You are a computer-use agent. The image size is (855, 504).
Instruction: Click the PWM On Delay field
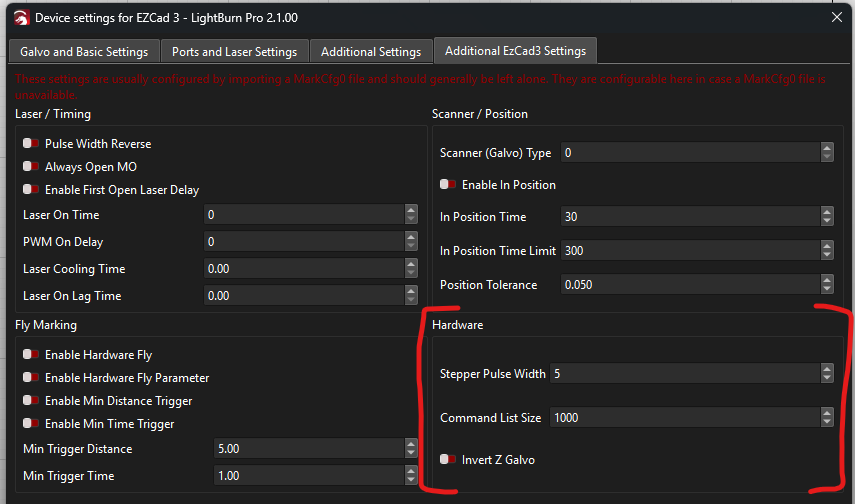tap(304, 241)
